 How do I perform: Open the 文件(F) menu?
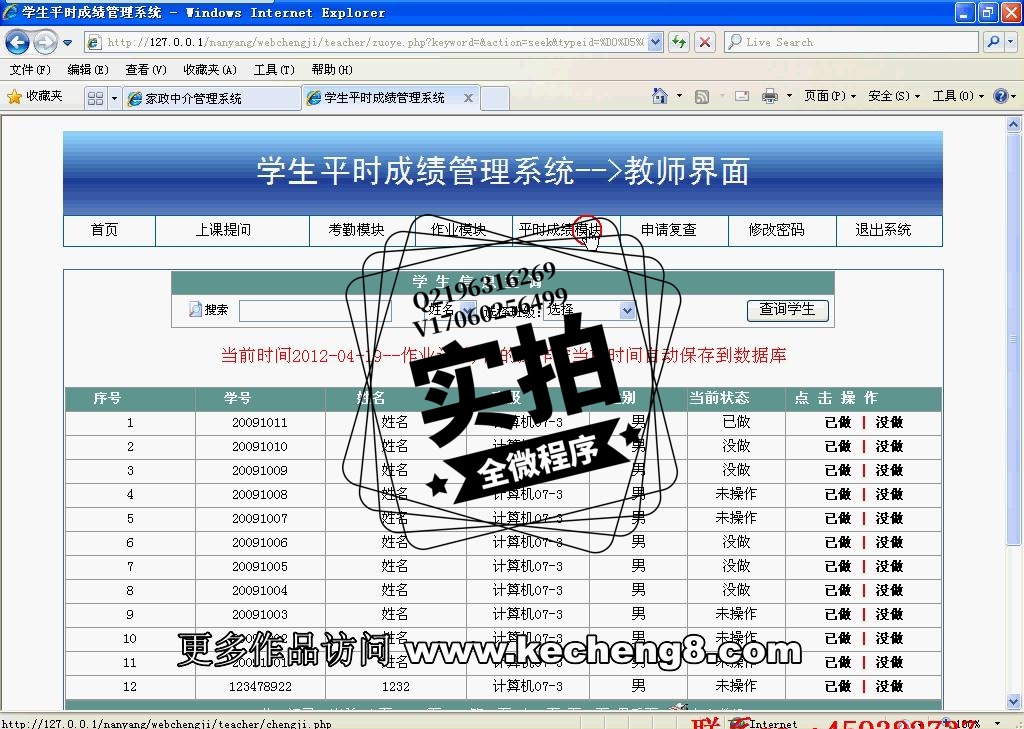30,69
